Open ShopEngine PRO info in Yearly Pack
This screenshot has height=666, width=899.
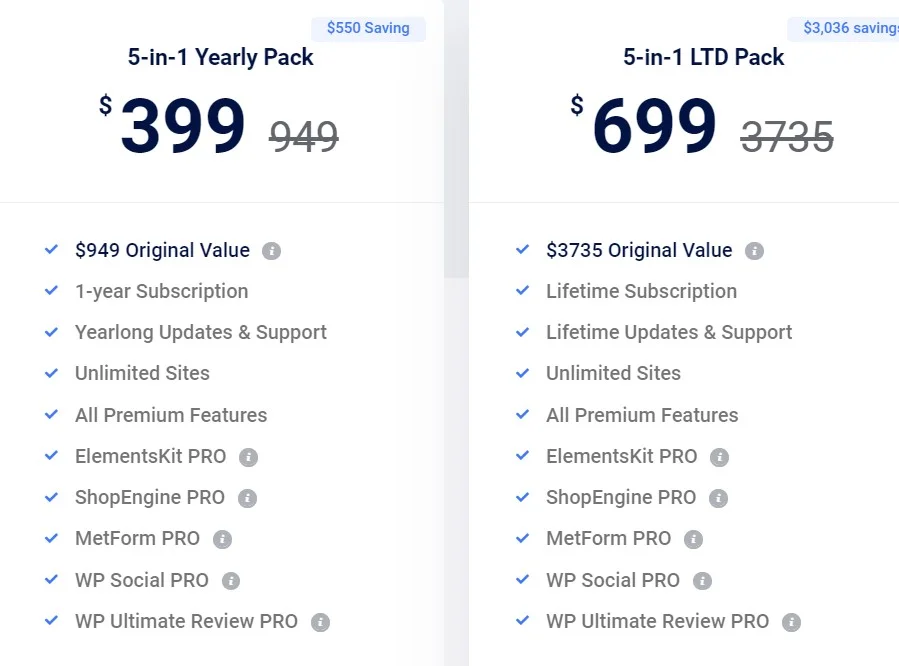pos(248,498)
